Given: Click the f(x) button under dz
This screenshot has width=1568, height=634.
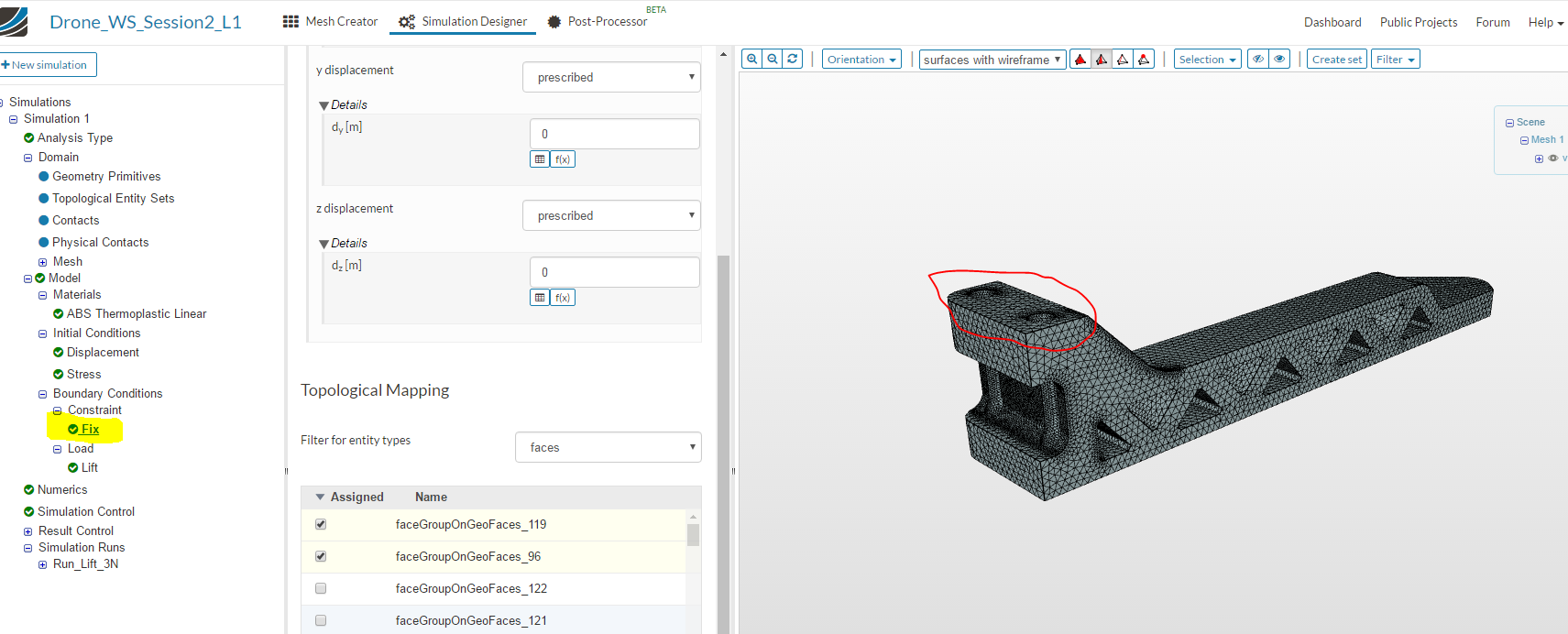Looking at the screenshot, I should 563,298.
